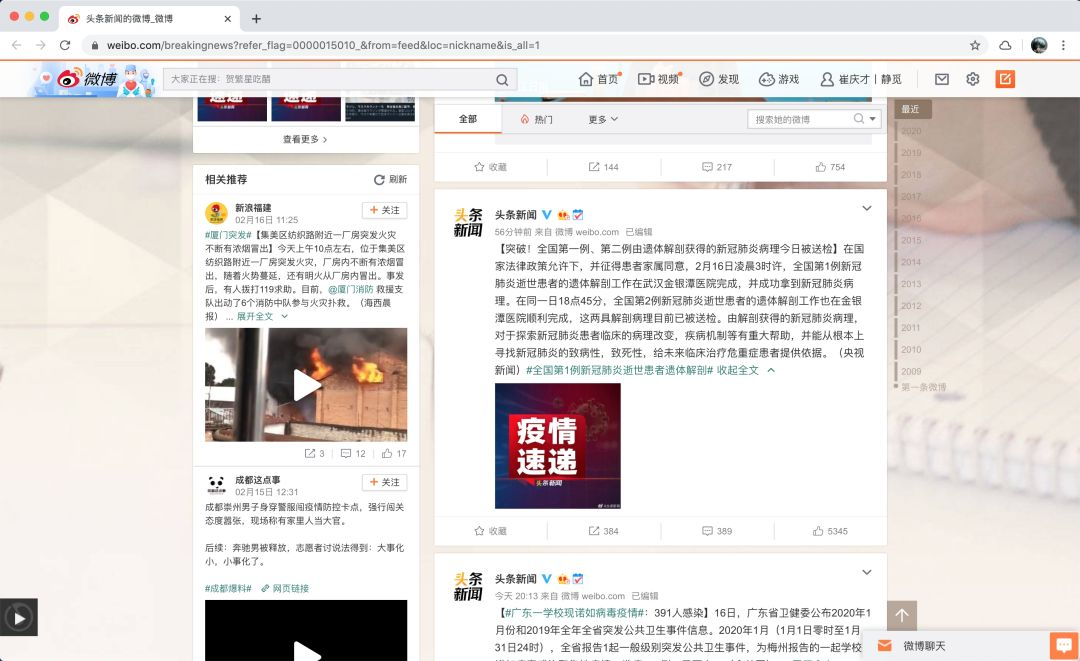Repost the post showing 384

coord(603,532)
